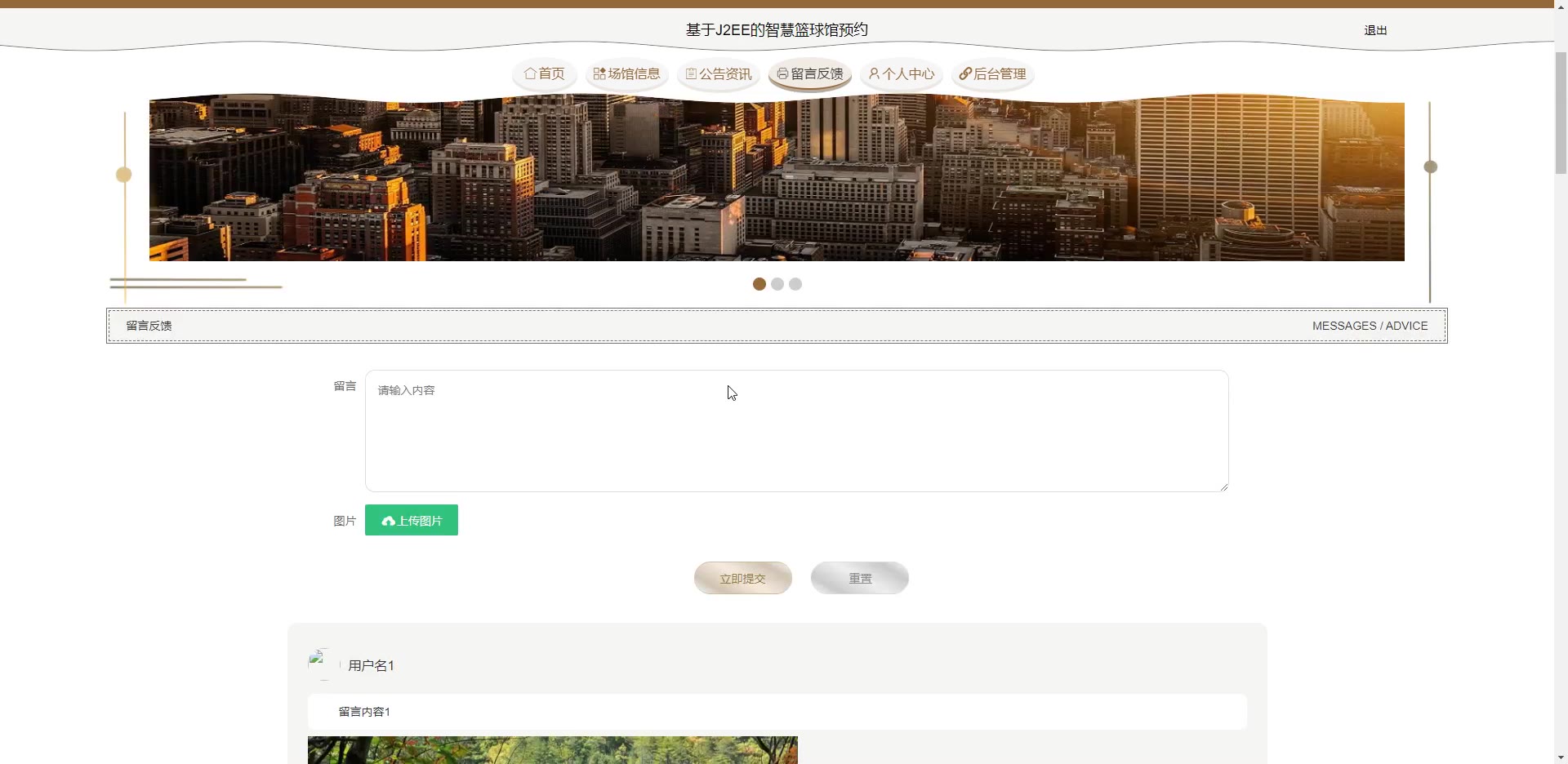Click the scrollbar up arrow

click(x=1561, y=5)
